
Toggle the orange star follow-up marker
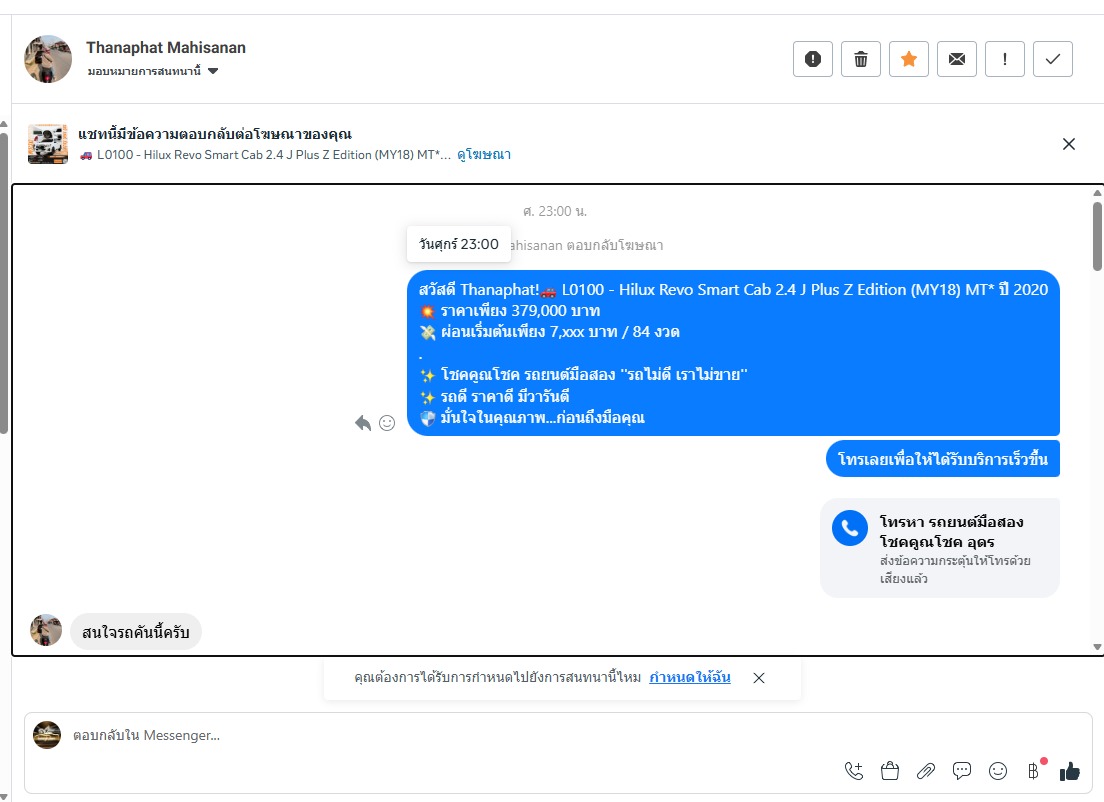point(908,59)
